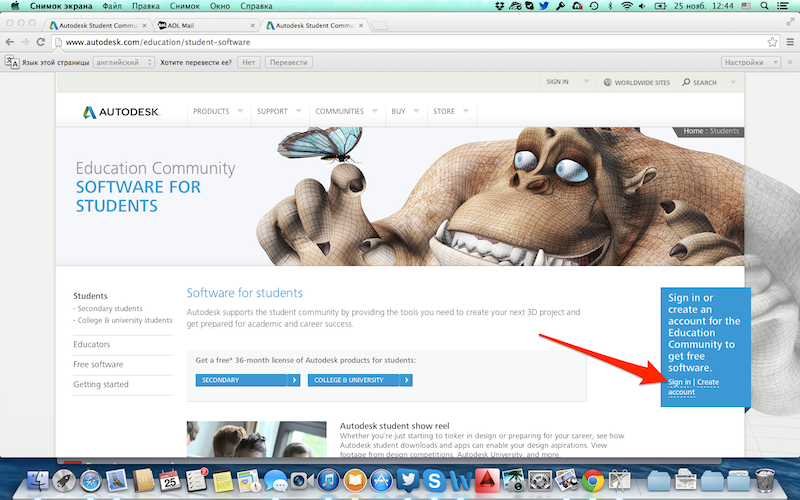Viewport: 800px width, 500px height.
Task: Open Google Chrome from the Dock
Action: 591,480
